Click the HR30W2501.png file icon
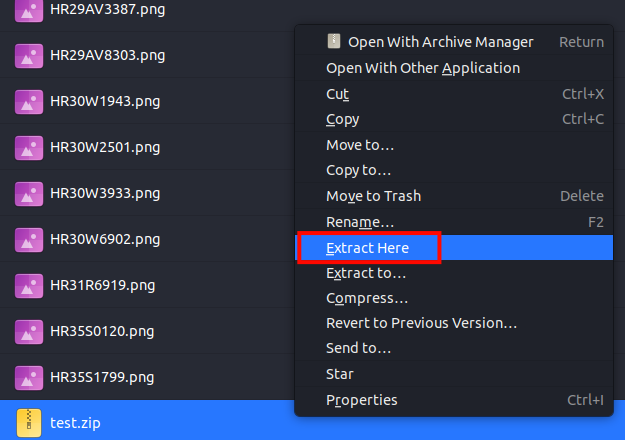Viewport: 625px width, 440px height. (x=29, y=148)
